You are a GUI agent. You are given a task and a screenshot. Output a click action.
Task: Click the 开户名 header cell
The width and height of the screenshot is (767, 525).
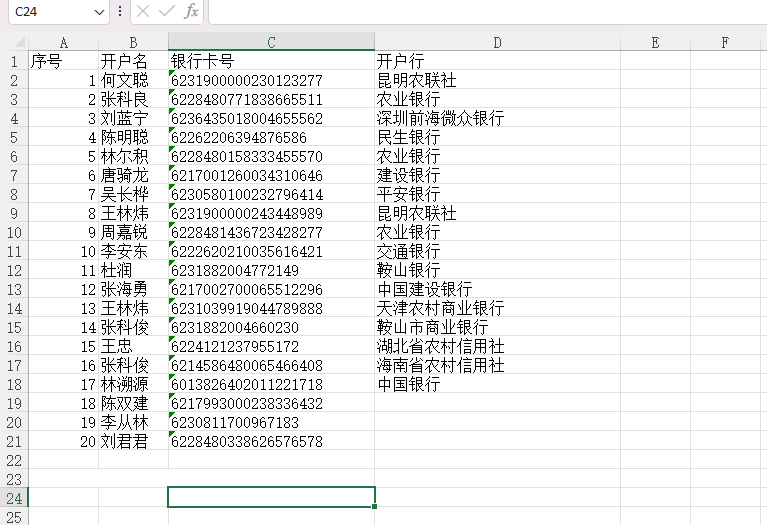(134, 61)
